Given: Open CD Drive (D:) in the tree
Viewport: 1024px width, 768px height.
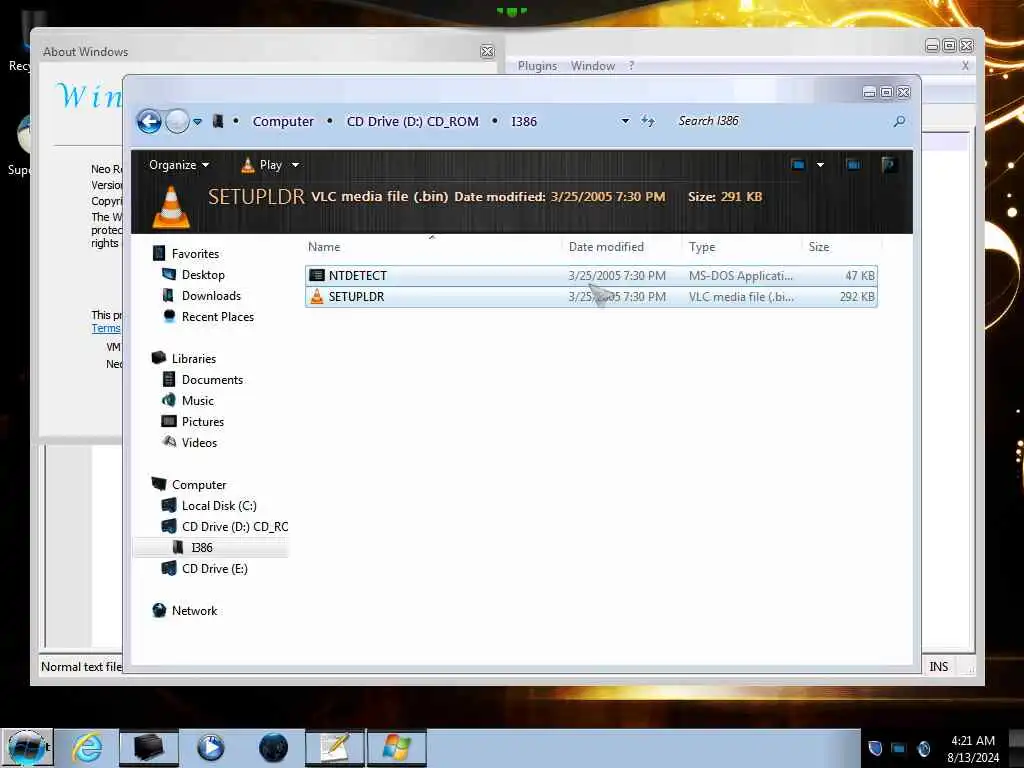Looking at the screenshot, I should tap(234, 526).
